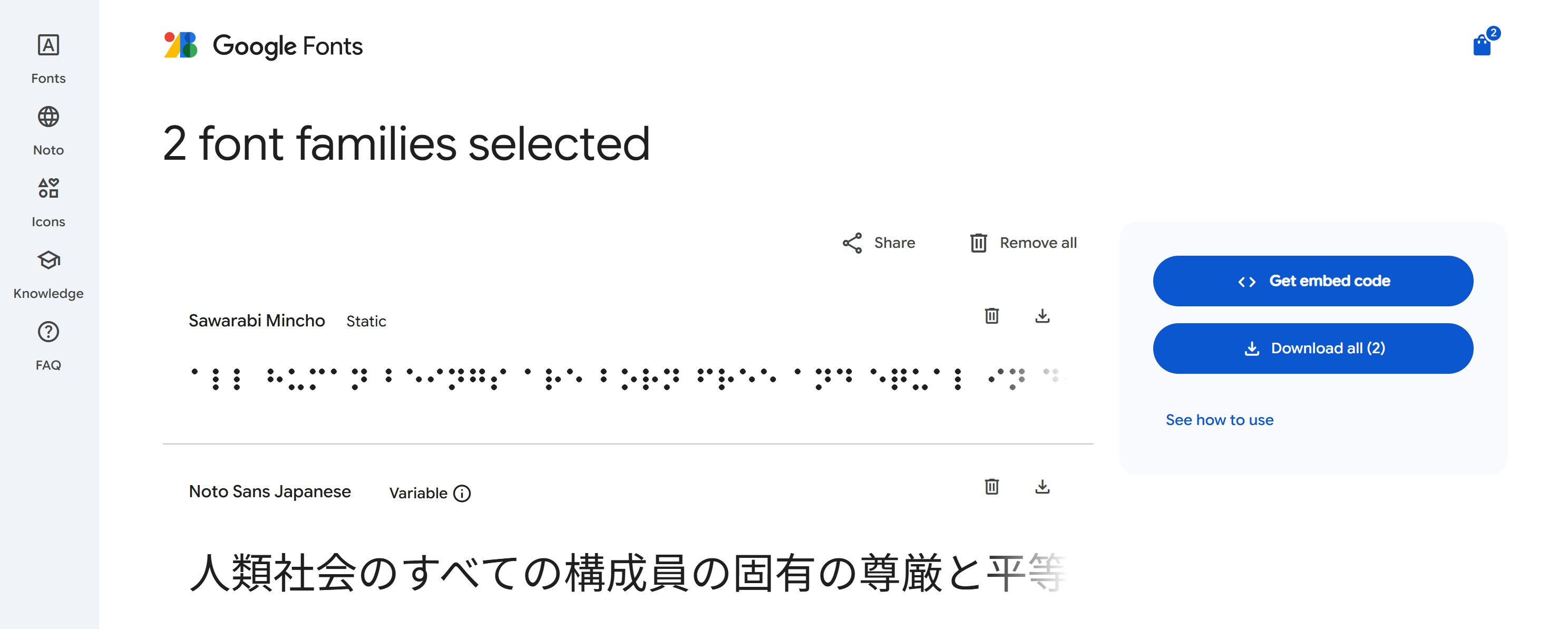Navigate to the Knowledge section
Screen dimensions: 1568x629
point(48,274)
